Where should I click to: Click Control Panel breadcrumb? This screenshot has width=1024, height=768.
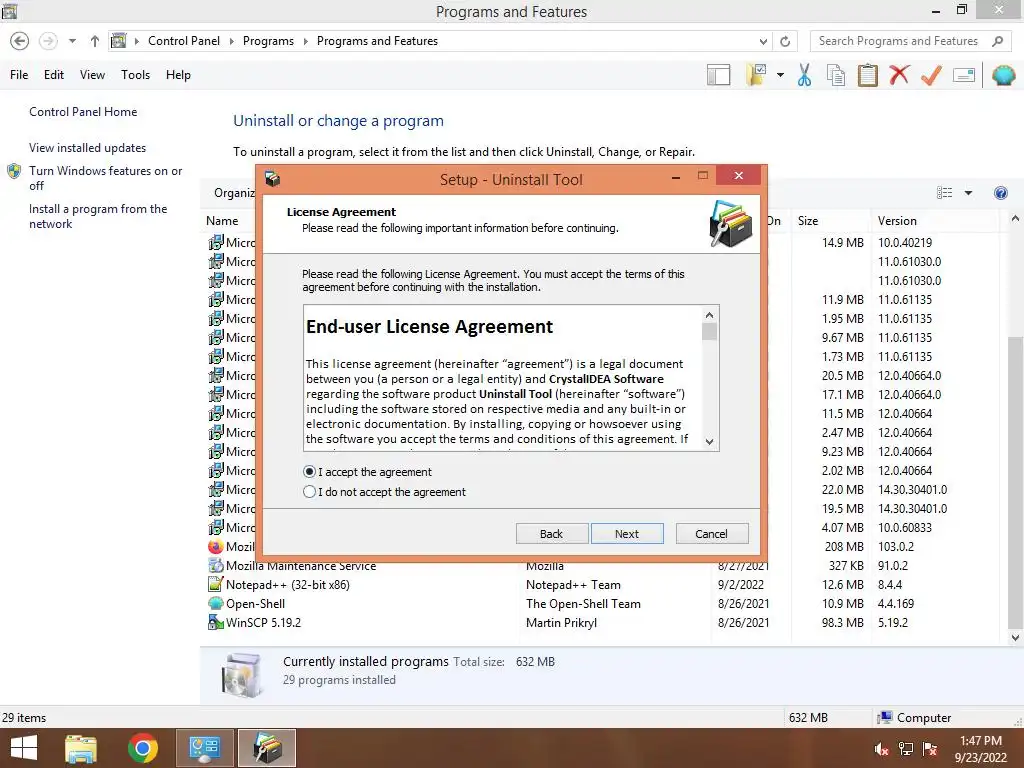tap(184, 41)
